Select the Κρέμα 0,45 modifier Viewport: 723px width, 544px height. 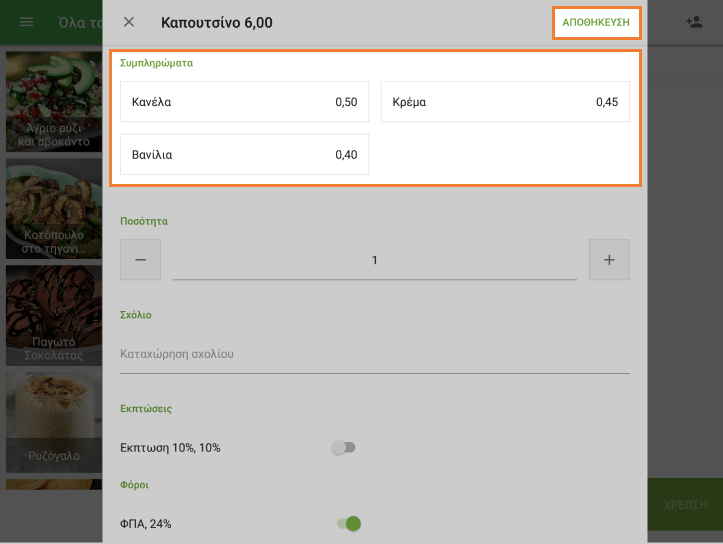tap(505, 102)
